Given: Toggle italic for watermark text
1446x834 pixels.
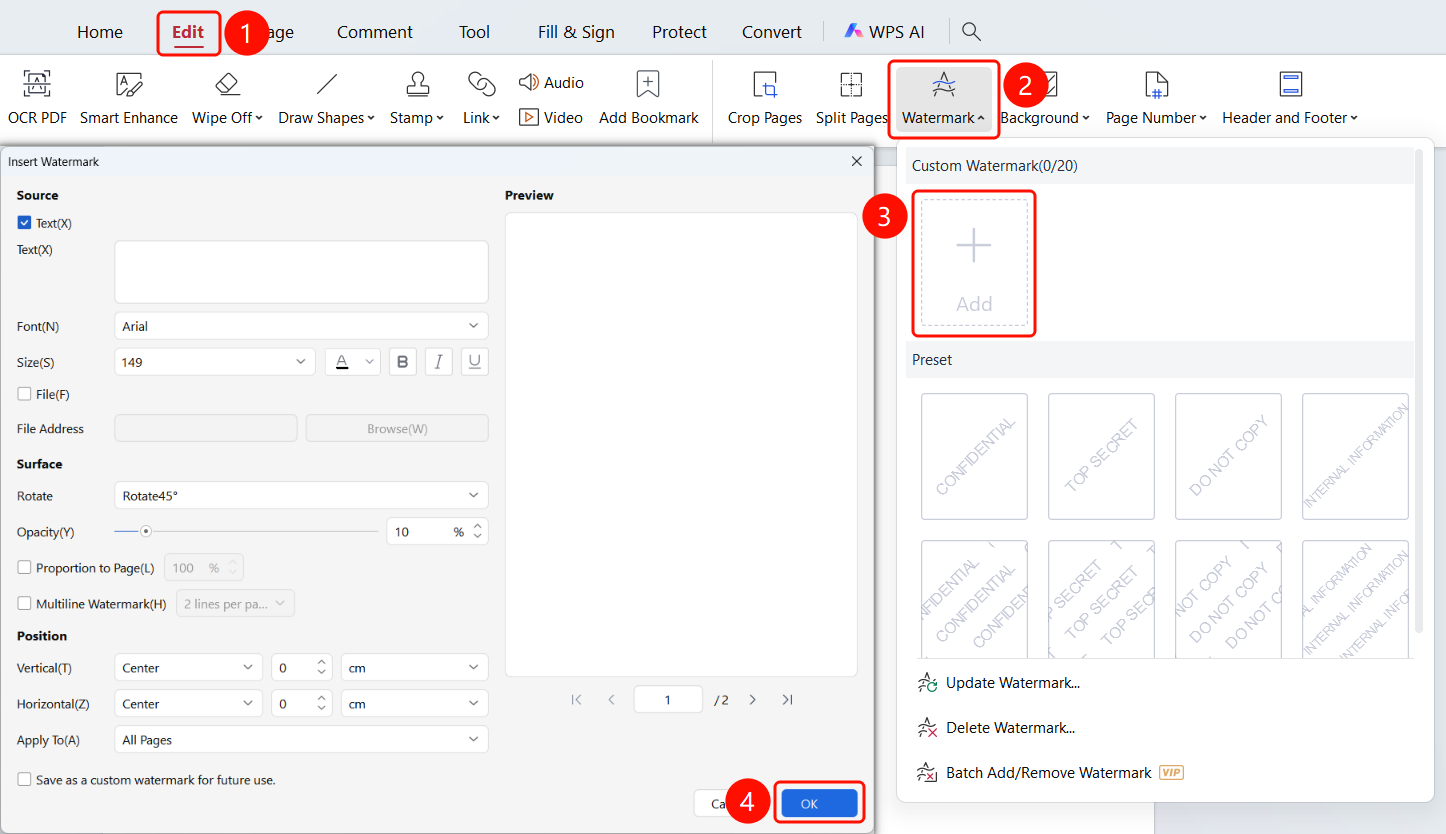Looking at the screenshot, I should click(x=438, y=362).
